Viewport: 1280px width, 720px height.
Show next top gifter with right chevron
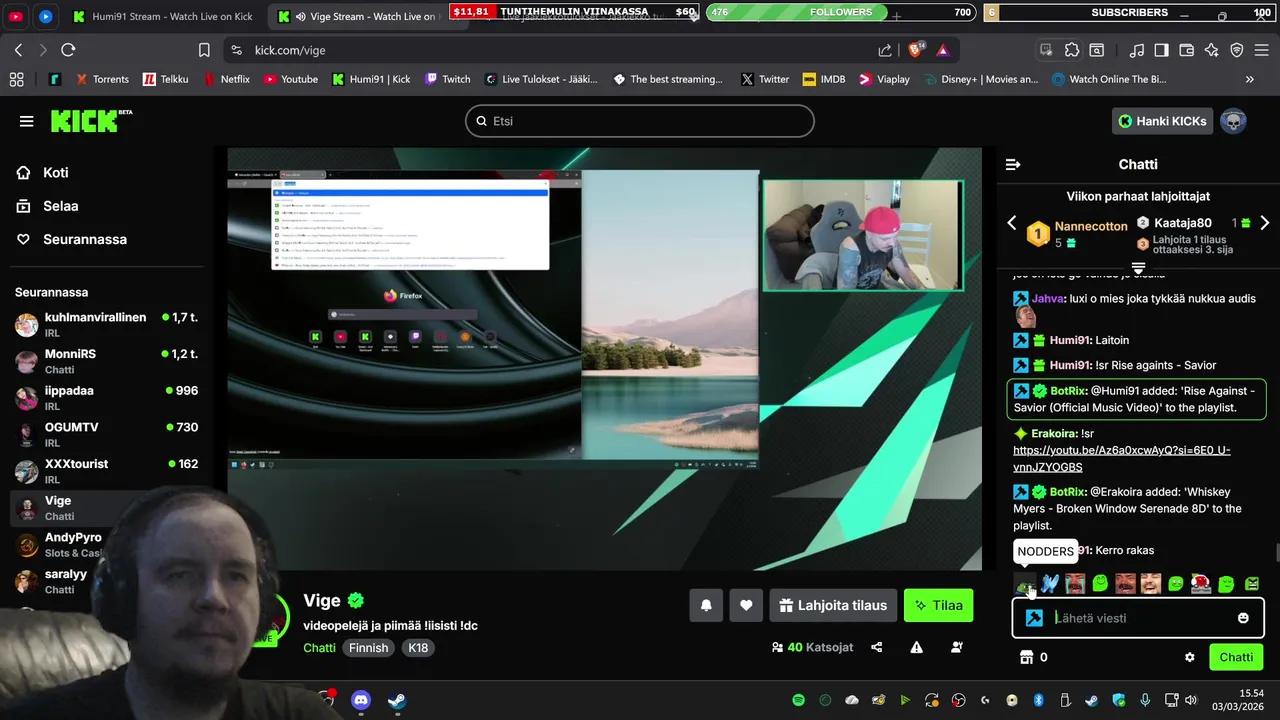pyautogui.click(x=1264, y=223)
